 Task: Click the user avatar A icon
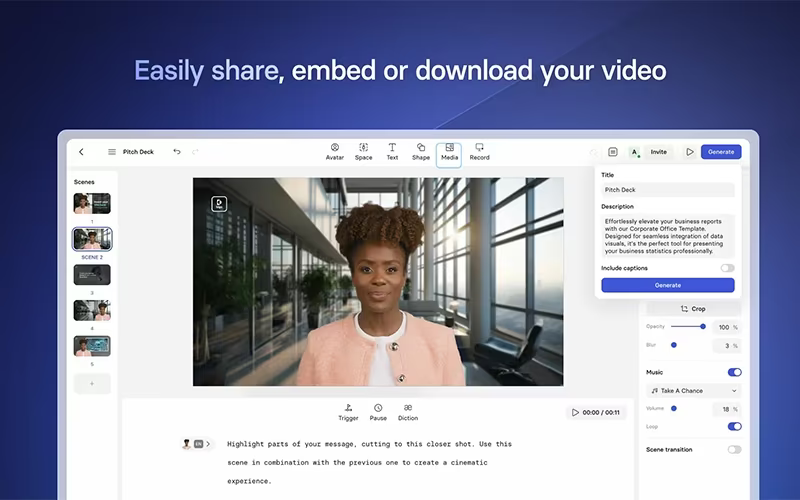(x=634, y=152)
